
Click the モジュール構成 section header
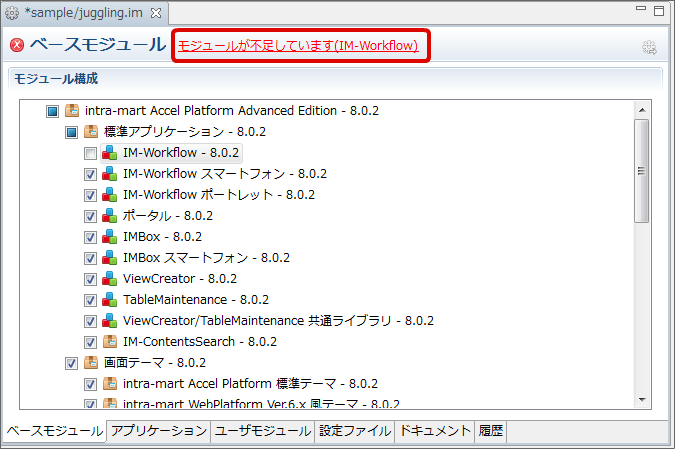56,79
